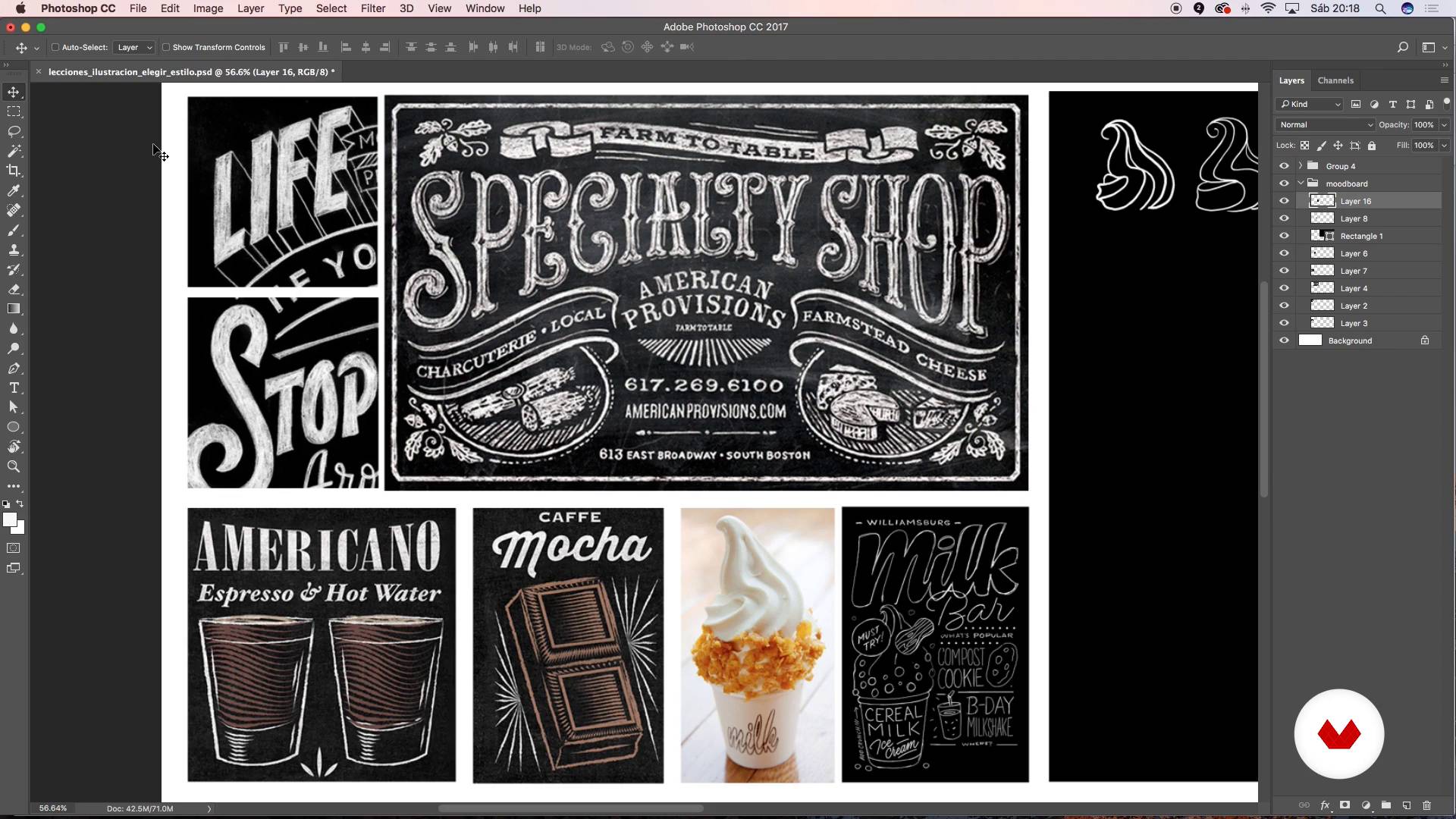Open the Filter menu
The image size is (1456, 819).
[372, 8]
